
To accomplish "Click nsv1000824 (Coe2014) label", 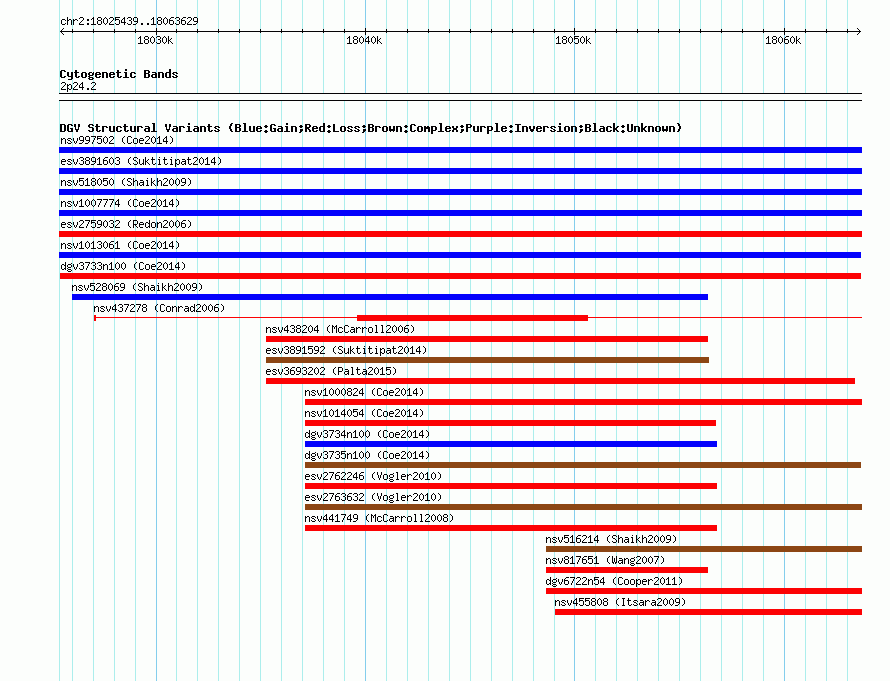I will click(x=364, y=392).
